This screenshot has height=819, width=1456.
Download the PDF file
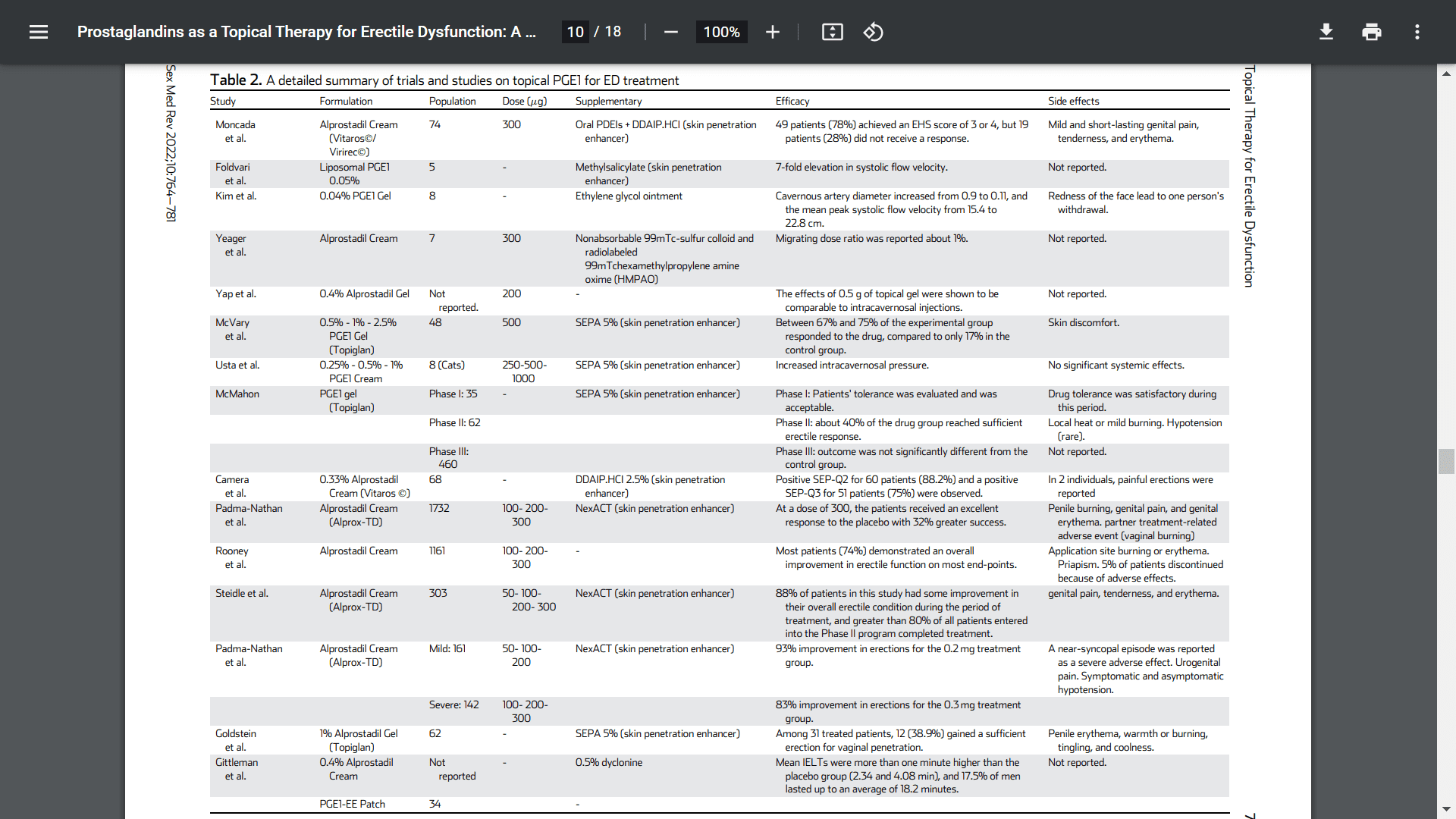pos(1326,32)
